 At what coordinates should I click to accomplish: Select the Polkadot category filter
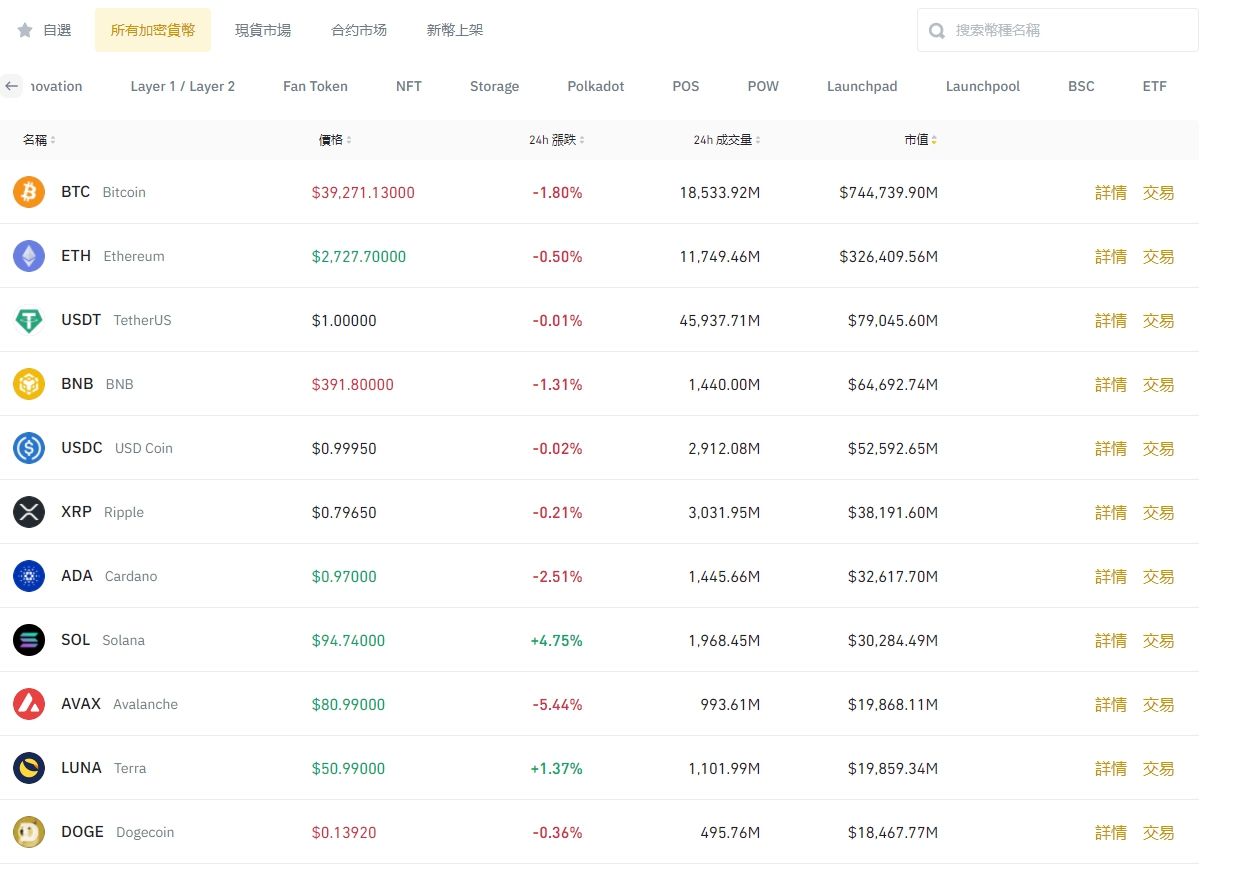click(x=596, y=86)
